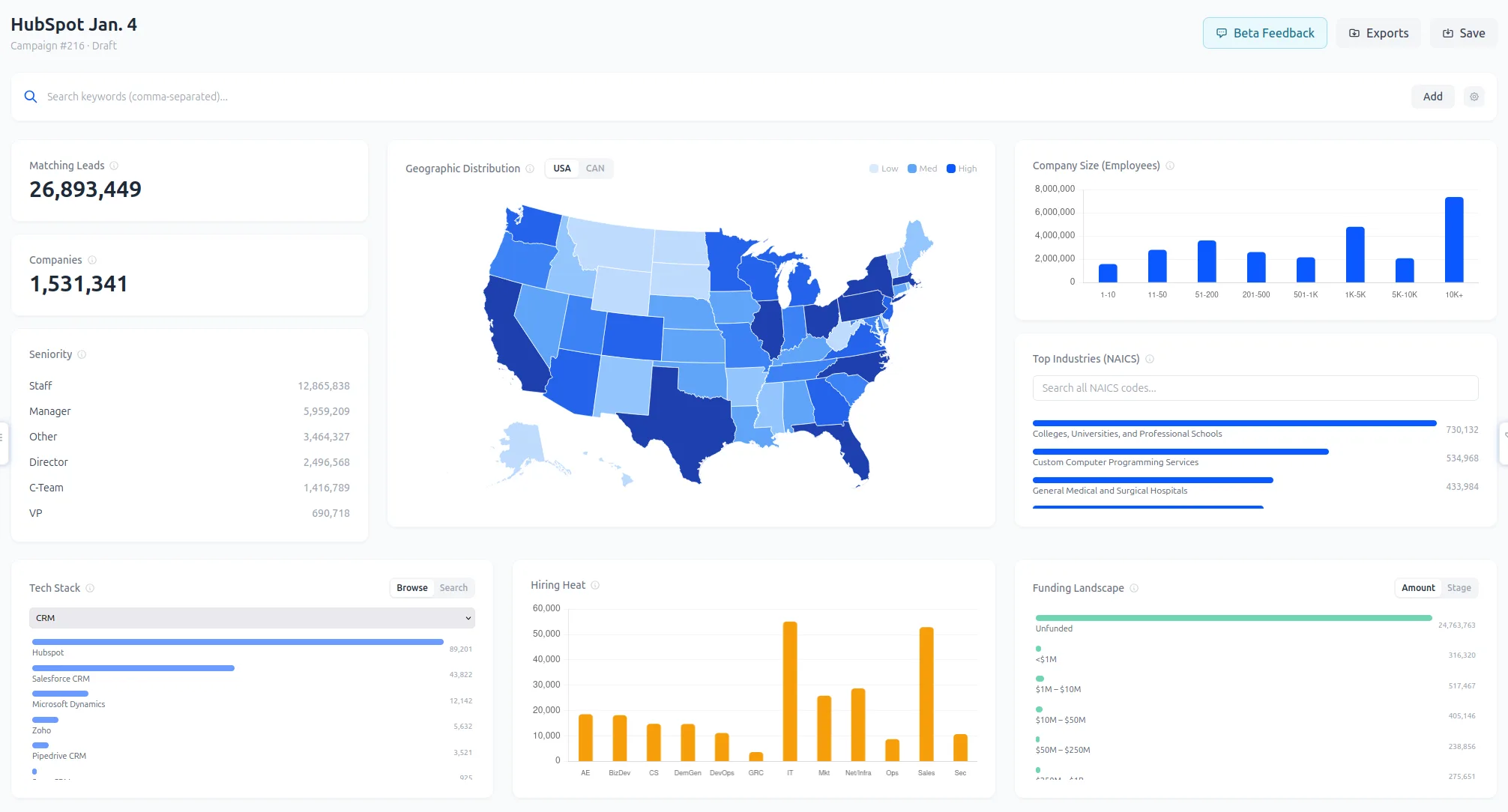Click the Salesforce CRM tech row
This screenshot has width=1508, height=812.
coord(252,674)
